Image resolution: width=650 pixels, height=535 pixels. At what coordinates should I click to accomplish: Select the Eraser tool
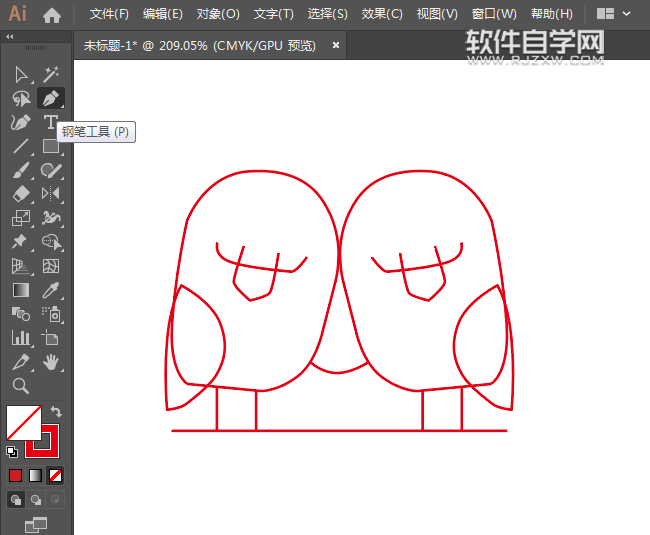click(21, 194)
